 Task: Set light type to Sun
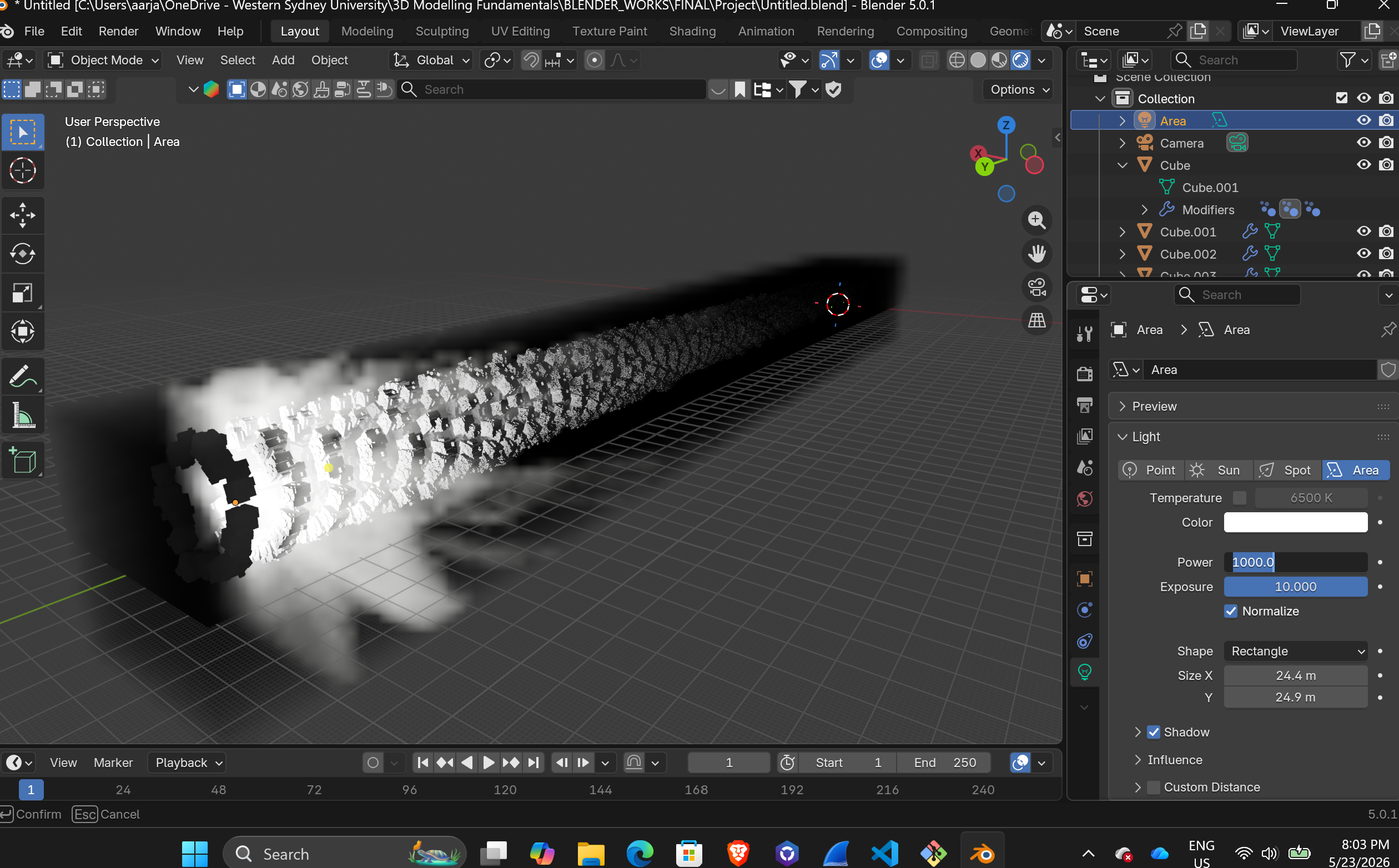pos(1219,471)
